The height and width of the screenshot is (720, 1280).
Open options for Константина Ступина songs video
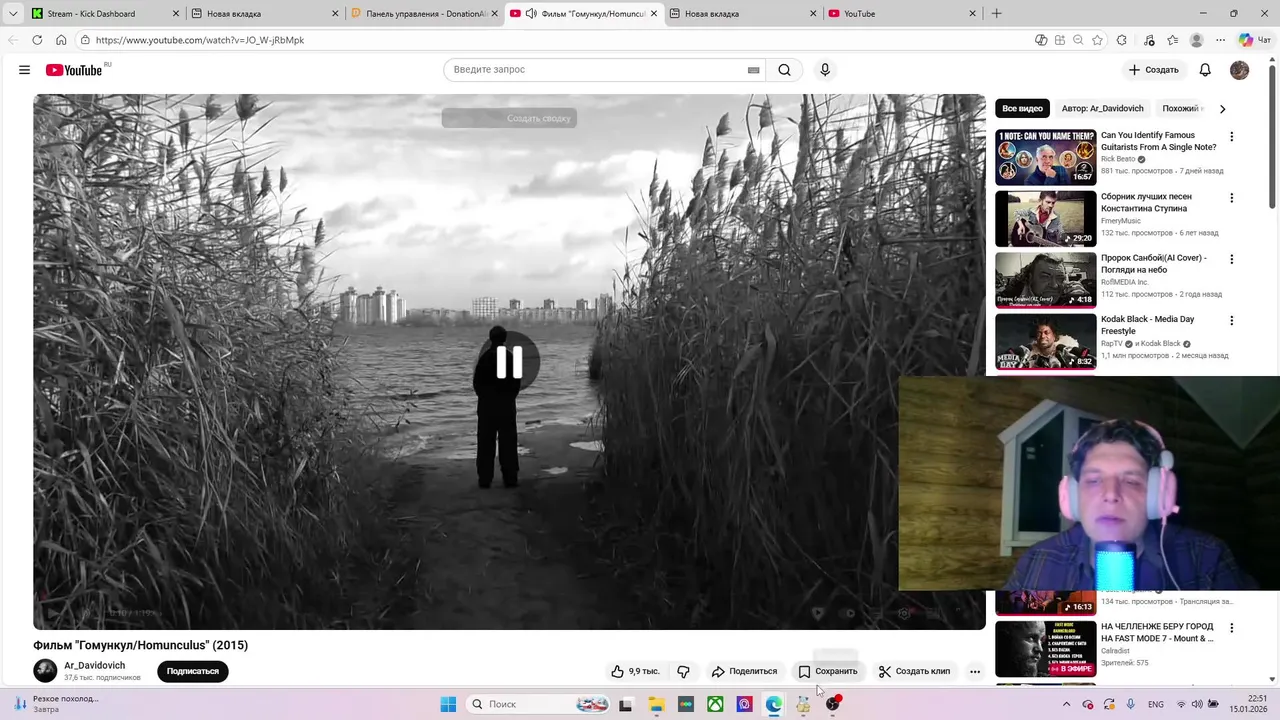(x=1231, y=198)
